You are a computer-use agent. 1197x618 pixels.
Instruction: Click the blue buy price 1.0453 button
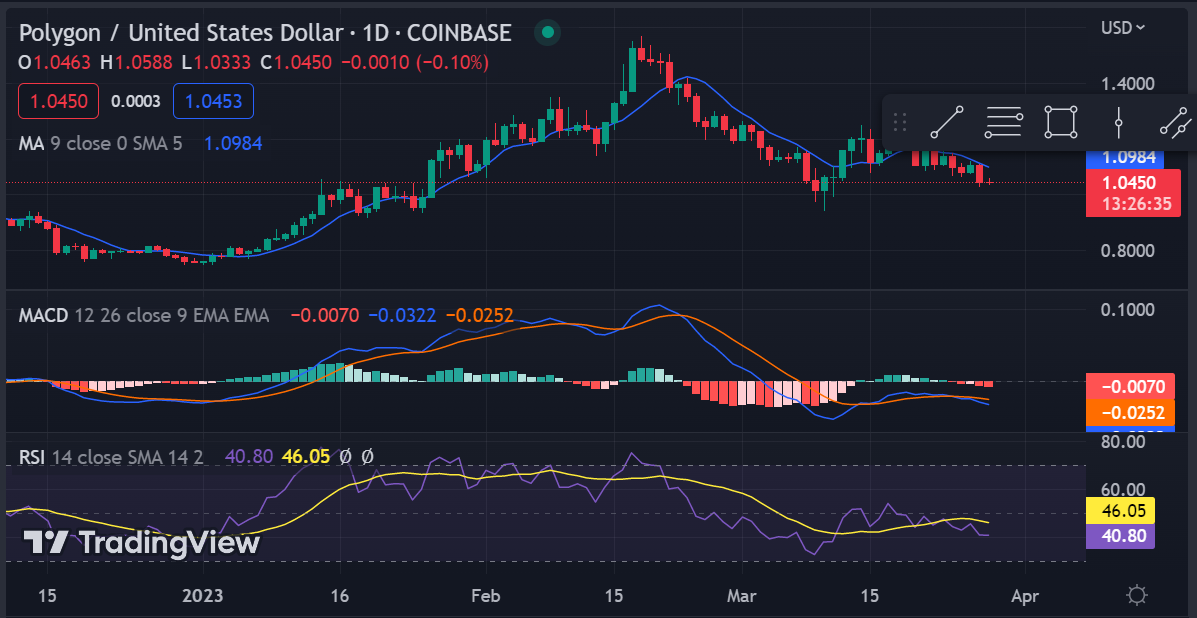point(213,101)
